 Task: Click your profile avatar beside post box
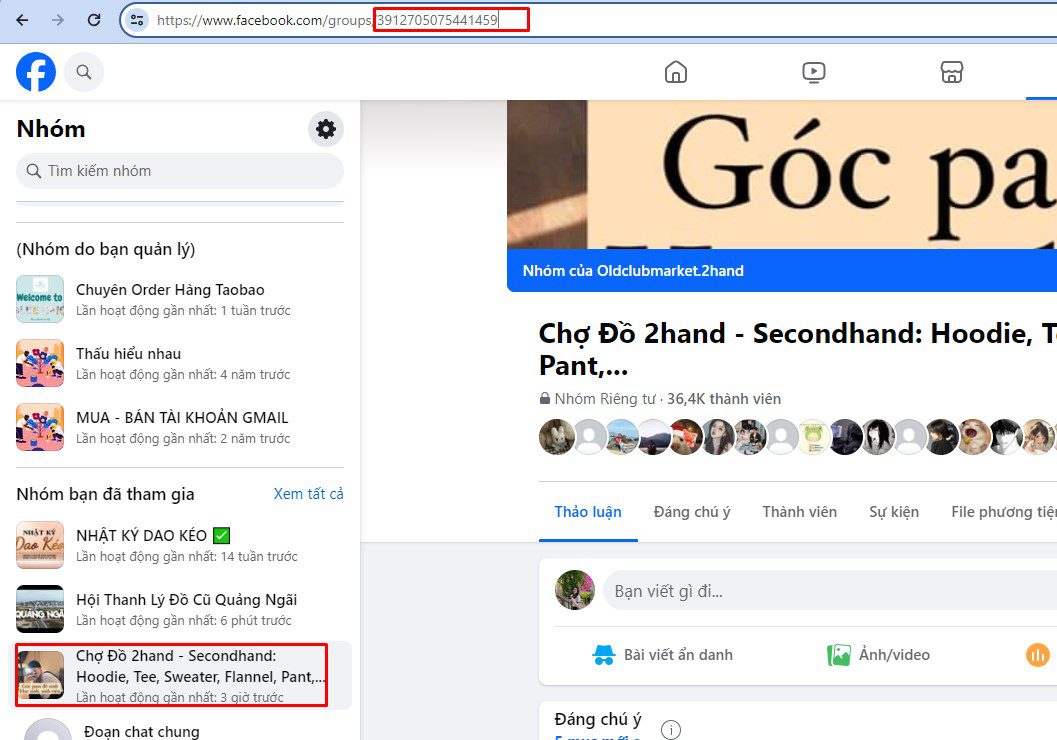pos(574,590)
